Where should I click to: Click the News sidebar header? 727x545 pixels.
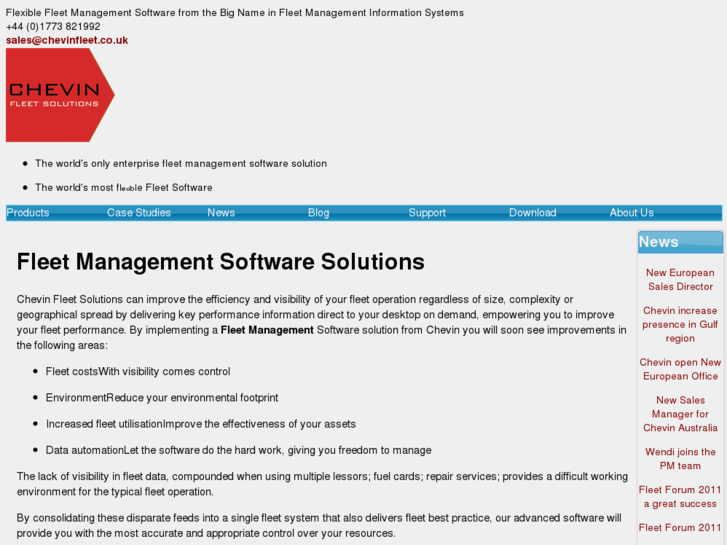pyautogui.click(x=680, y=242)
